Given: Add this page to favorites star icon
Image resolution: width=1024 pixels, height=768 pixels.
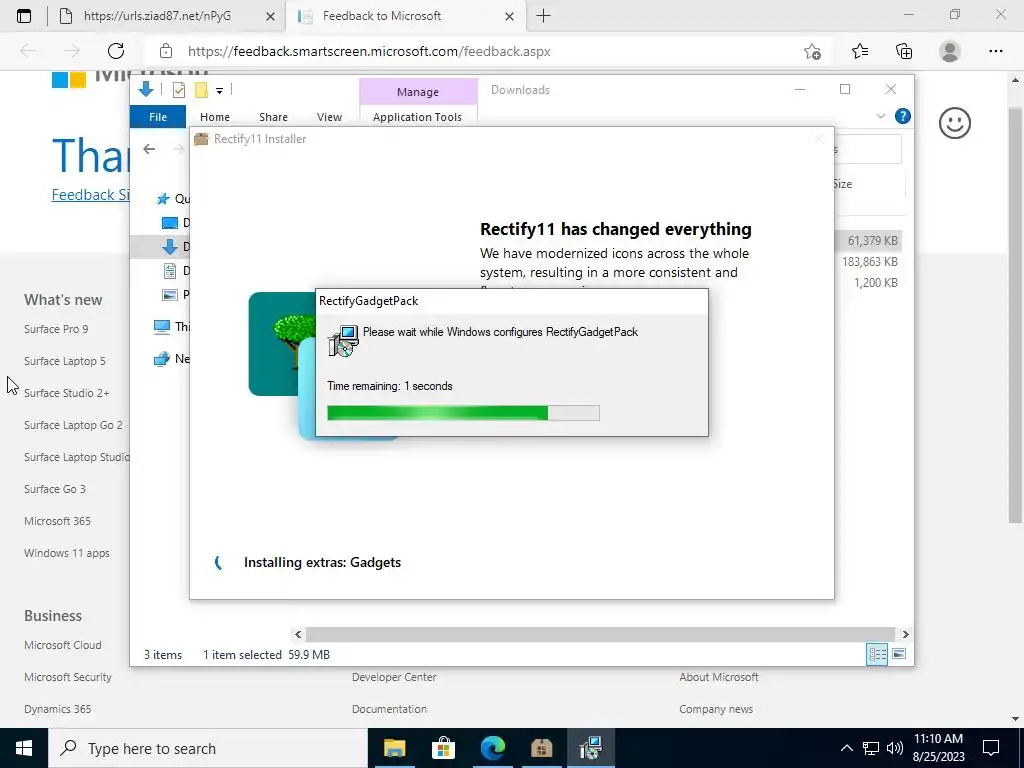Looking at the screenshot, I should click(812, 51).
